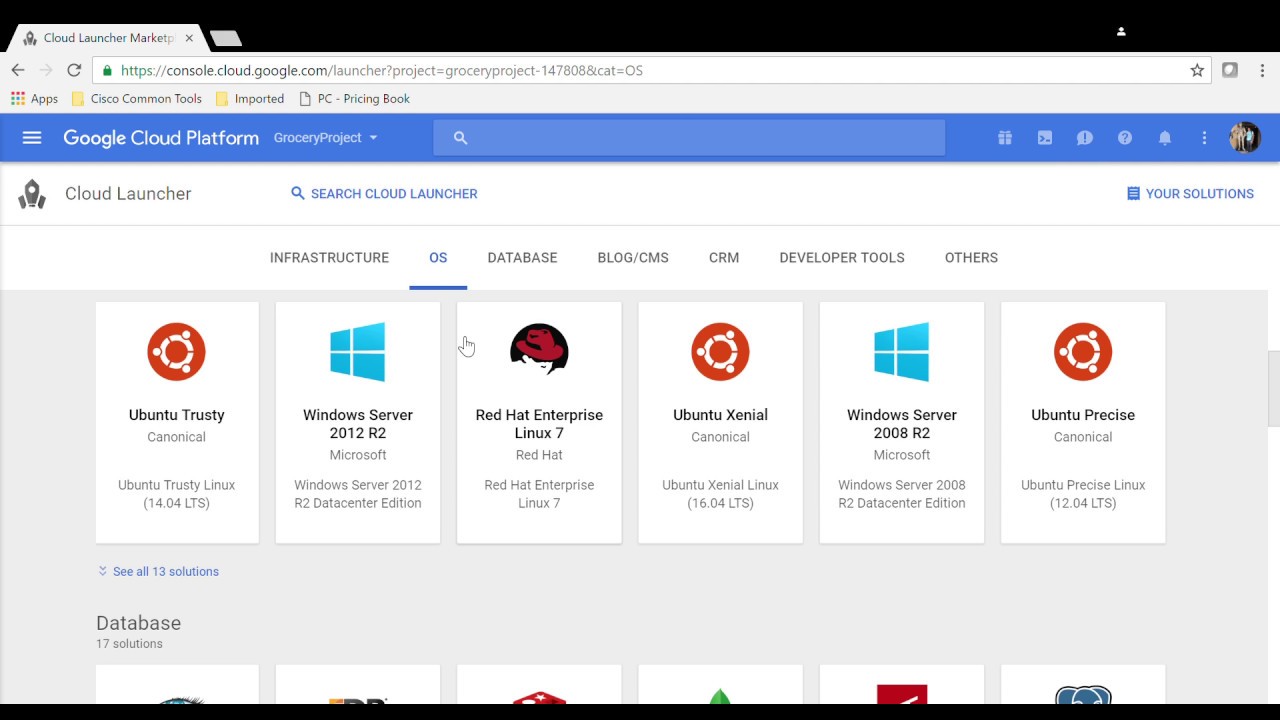The width and height of the screenshot is (1280, 720).
Task: Click the Windows Server 2008 R2 logo
Action: pyautogui.click(x=902, y=352)
